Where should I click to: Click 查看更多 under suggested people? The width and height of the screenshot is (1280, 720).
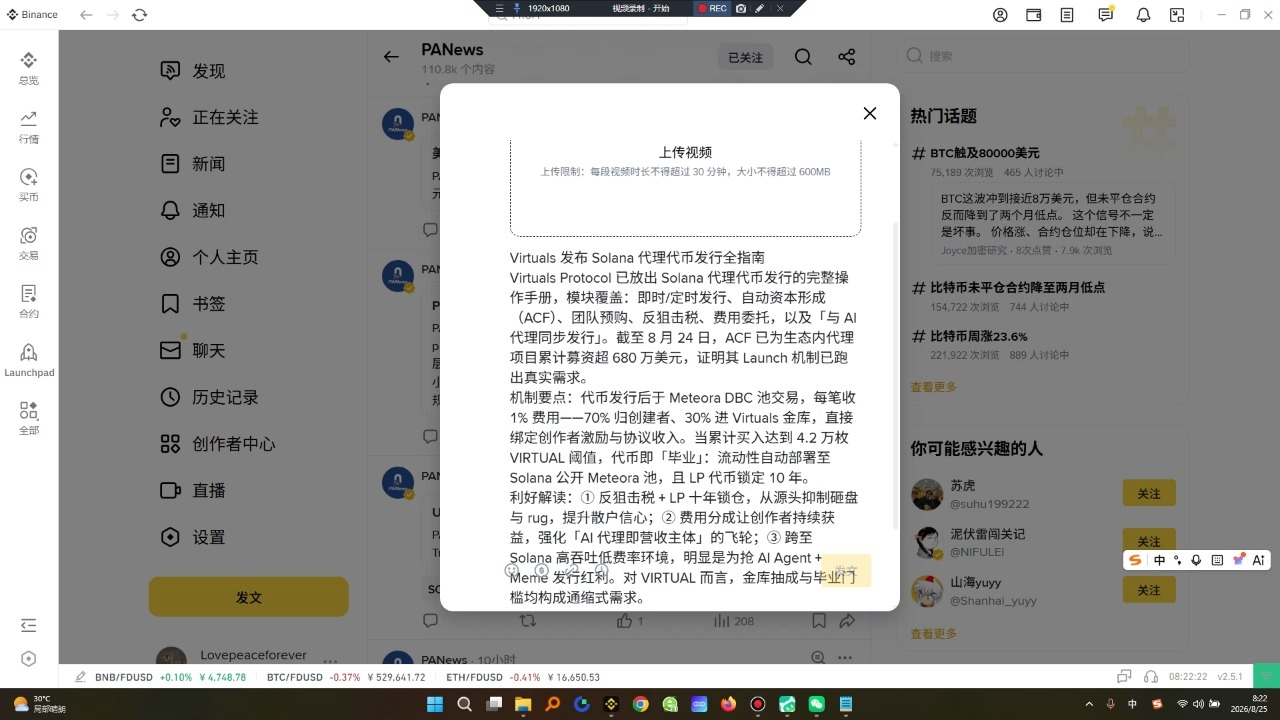pos(933,633)
